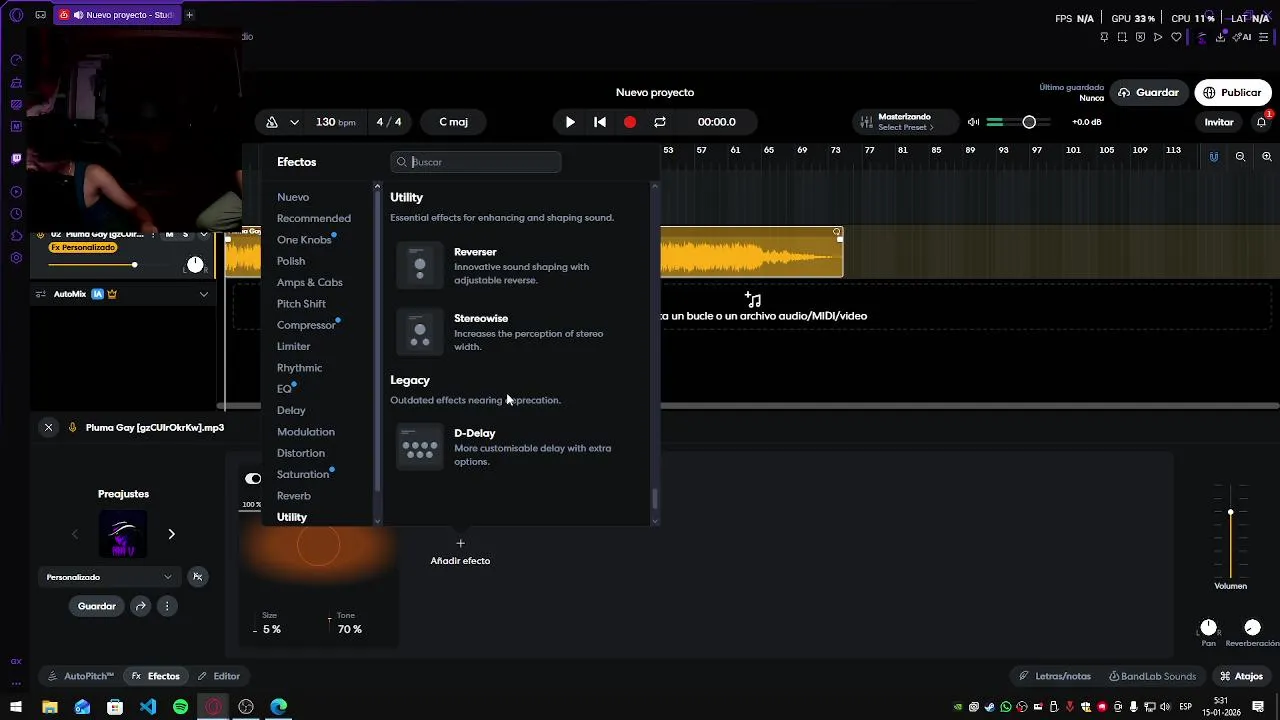Expand the Pluma Gay track chevron
Image resolution: width=1280 pixels, height=720 pixels.
click(203, 235)
